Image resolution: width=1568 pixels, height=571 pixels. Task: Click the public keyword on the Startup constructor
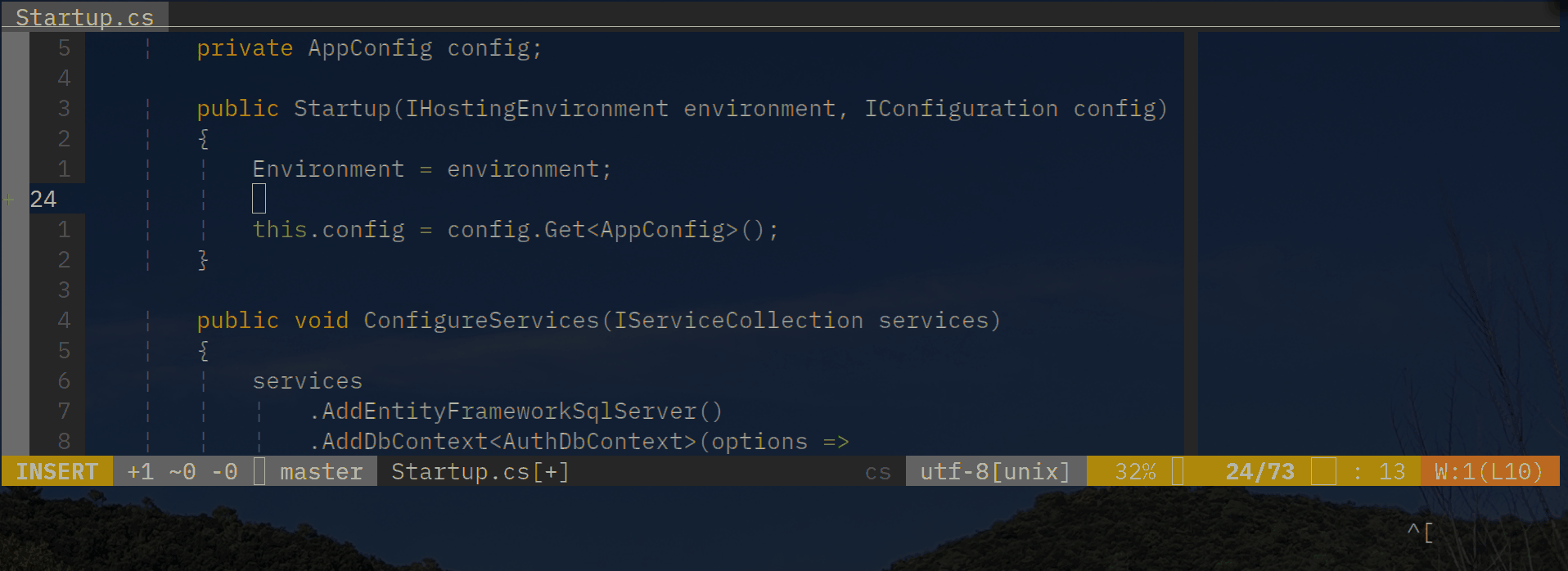click(237, 108)
